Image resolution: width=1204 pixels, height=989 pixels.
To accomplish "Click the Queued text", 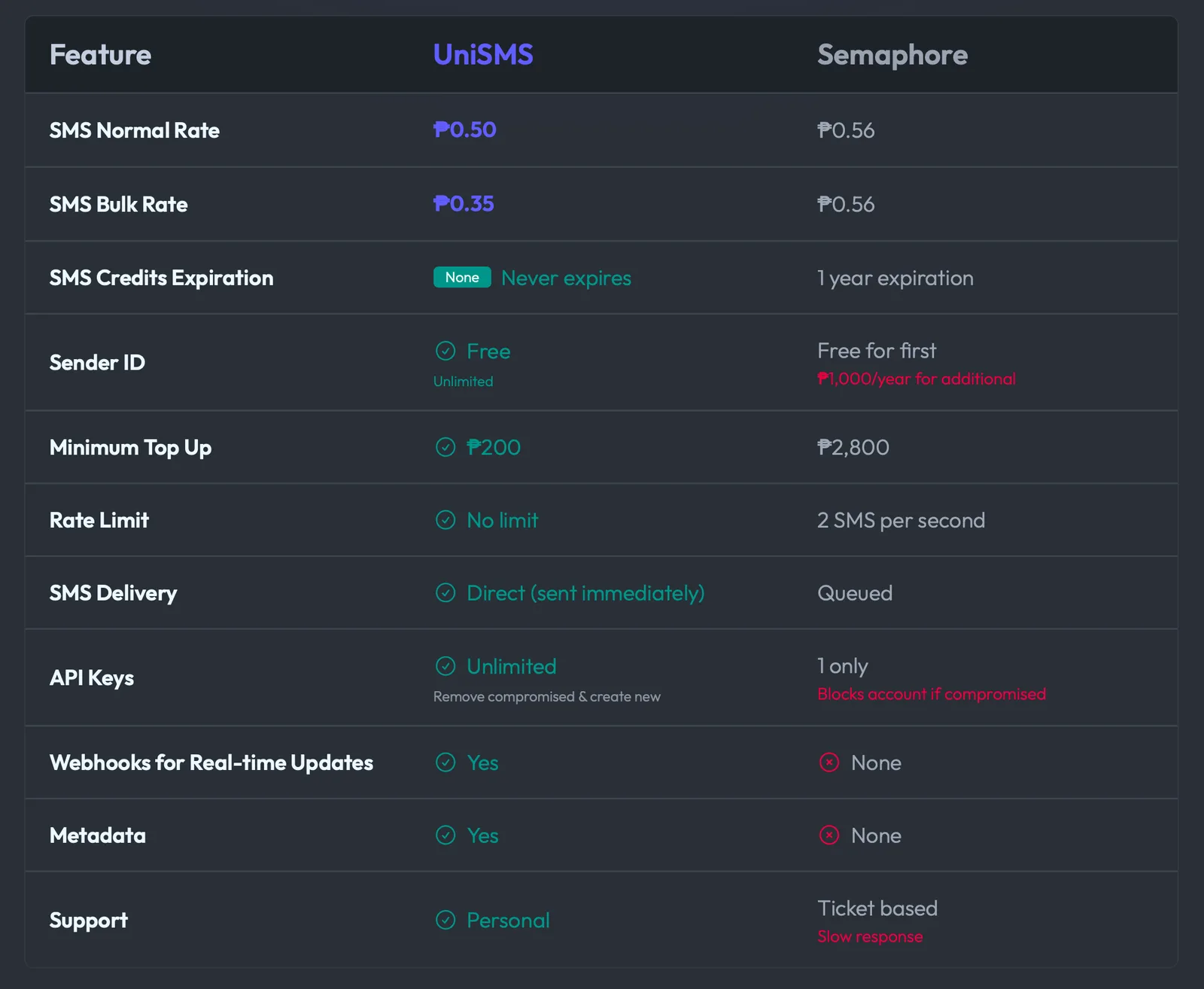I will pos(855,593).
